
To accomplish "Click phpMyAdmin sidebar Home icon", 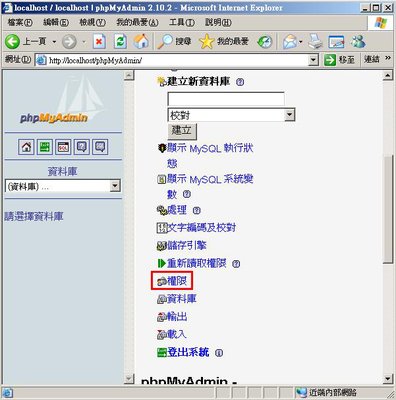I will pyautogui.click(x=26, y=147).
